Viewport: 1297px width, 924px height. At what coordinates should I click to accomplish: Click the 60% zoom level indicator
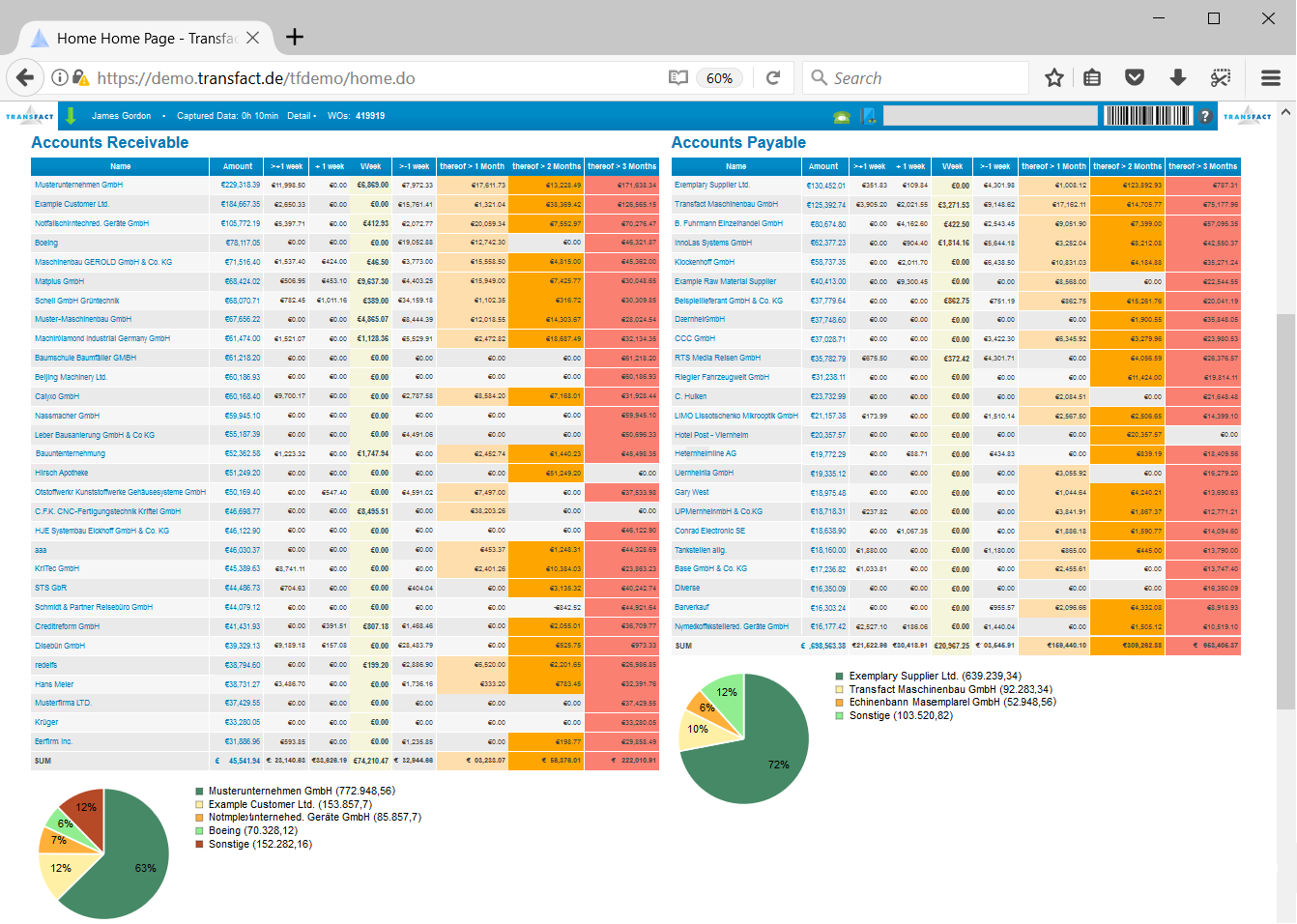click(x=719, y=78)
